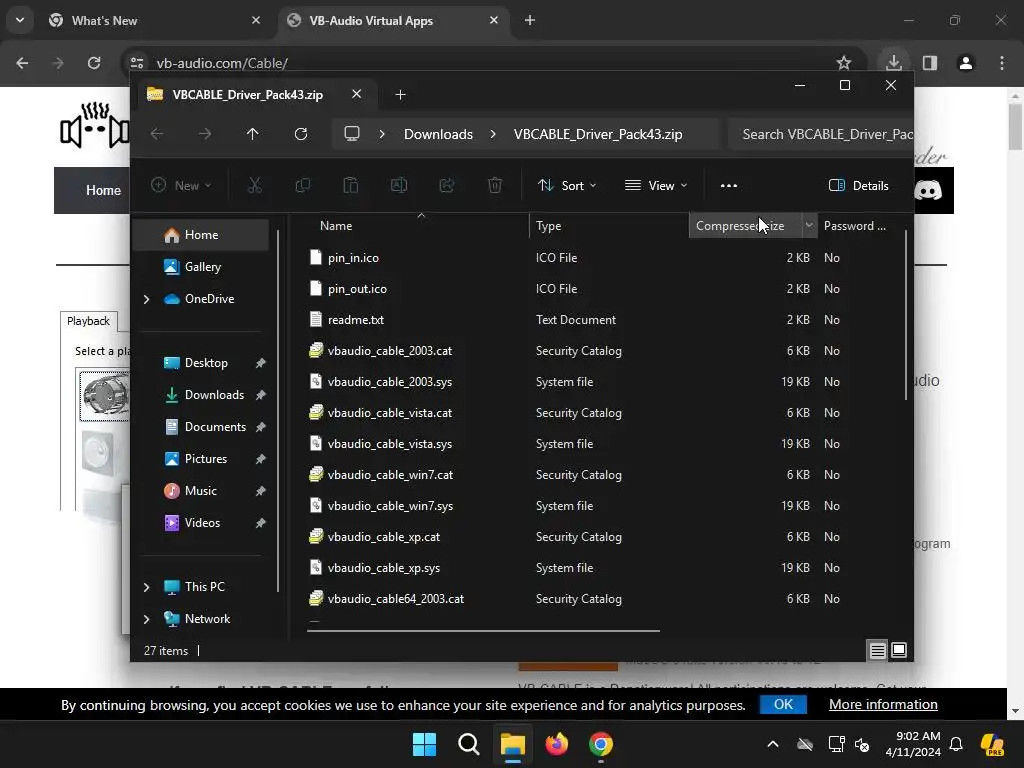Click the Delete trash icon in Explorer toolbar
This screenshot has height=768, width=1024.
point(495,185)
